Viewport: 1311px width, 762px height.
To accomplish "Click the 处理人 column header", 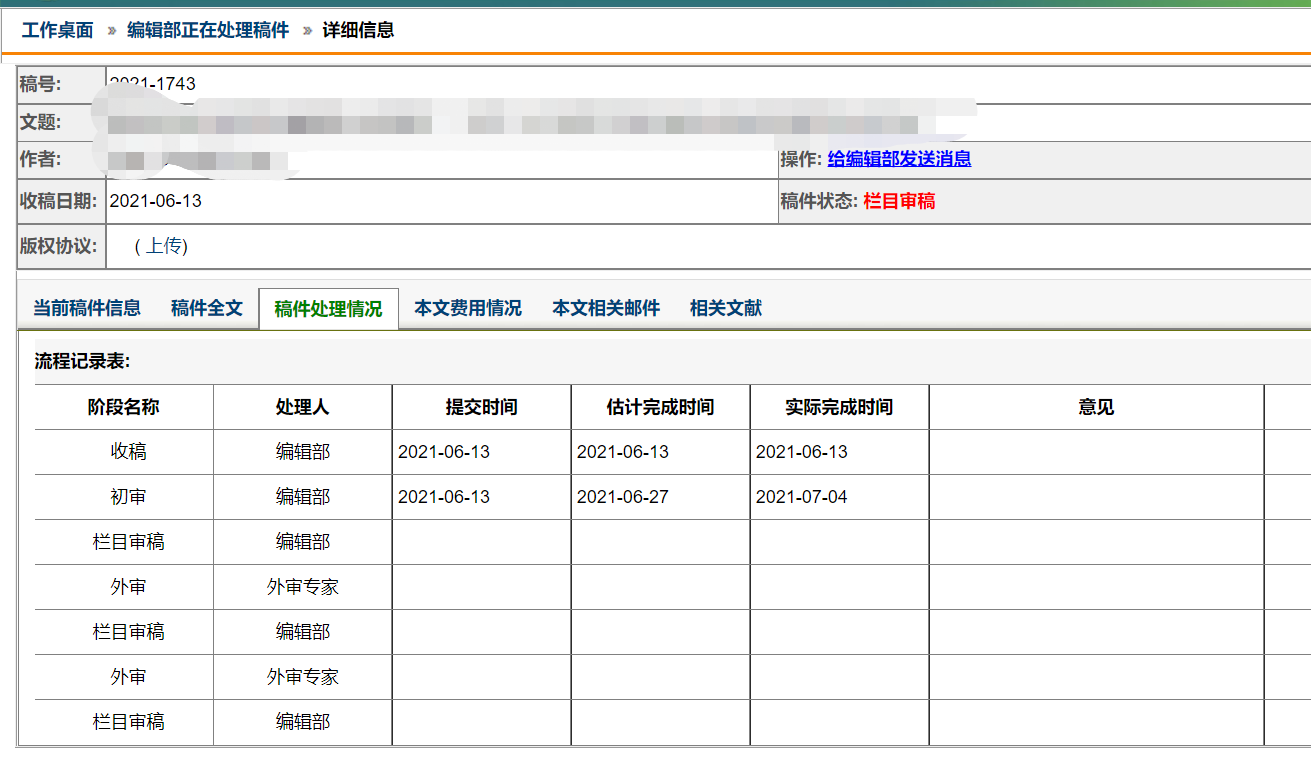I will [302, 407].
